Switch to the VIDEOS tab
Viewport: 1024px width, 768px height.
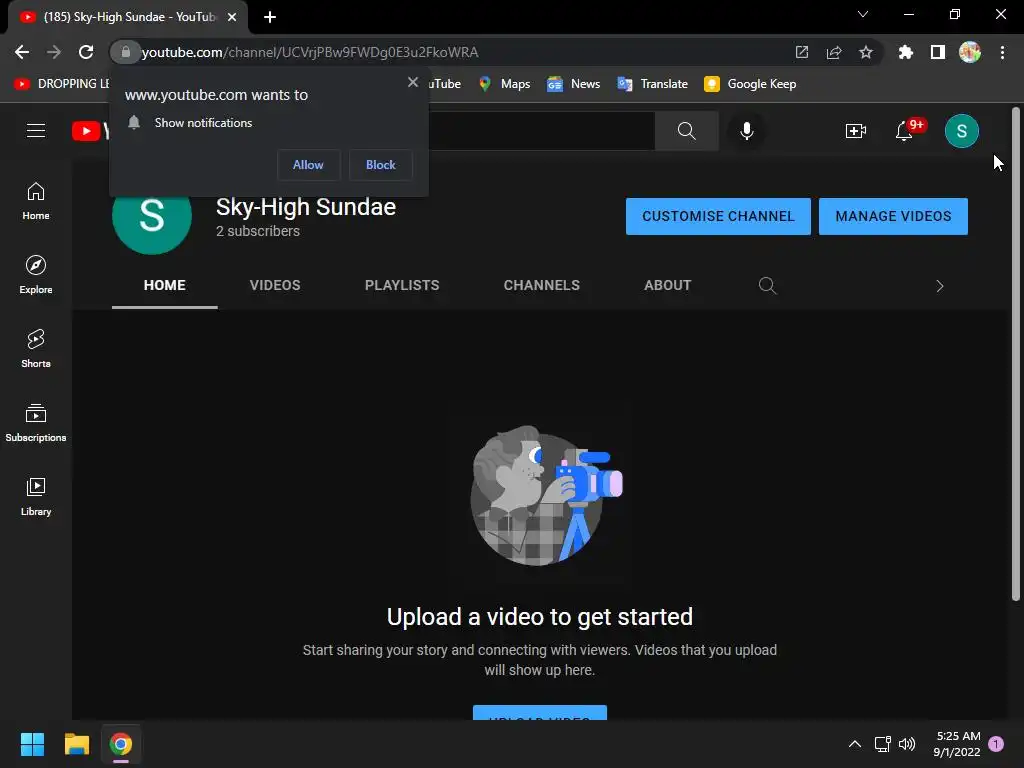coord(275,285)
